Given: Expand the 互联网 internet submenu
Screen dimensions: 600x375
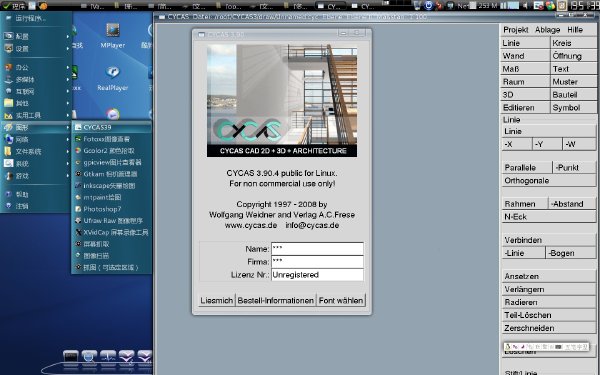Looking at the screenshot, I should click(x=36, y=91).
